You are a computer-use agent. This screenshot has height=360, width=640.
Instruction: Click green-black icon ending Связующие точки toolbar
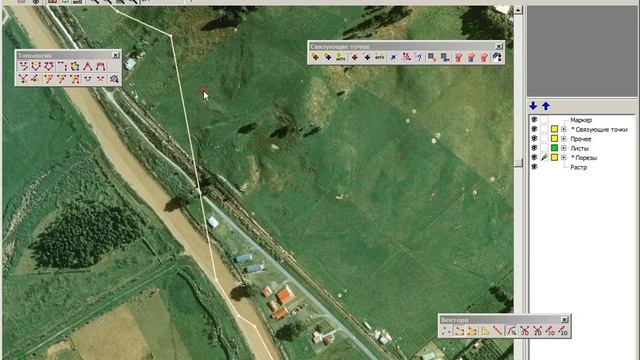(497, 57)
